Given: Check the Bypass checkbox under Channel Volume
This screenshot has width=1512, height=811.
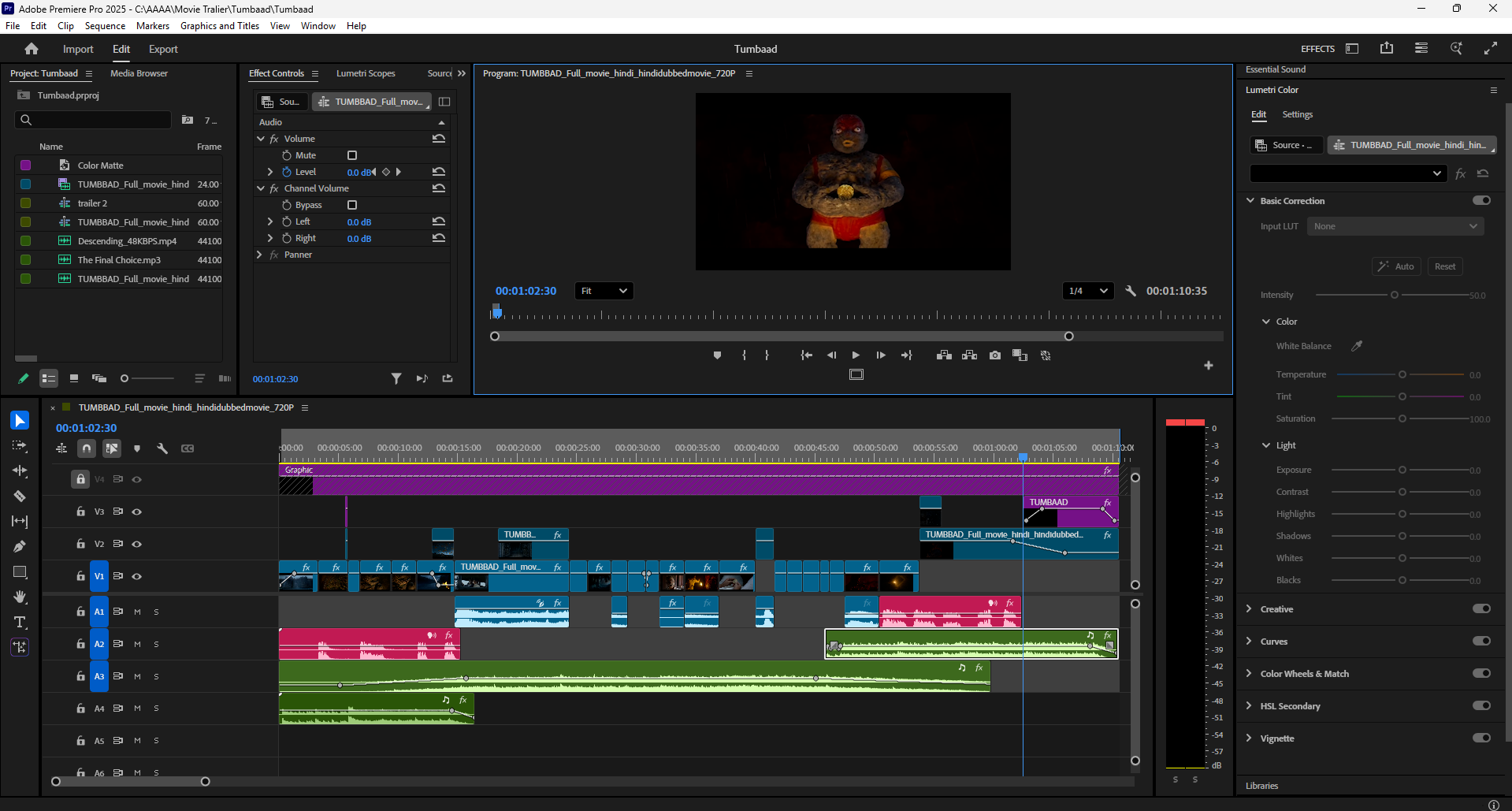Looking at the screenshot, I should (352, 205).
